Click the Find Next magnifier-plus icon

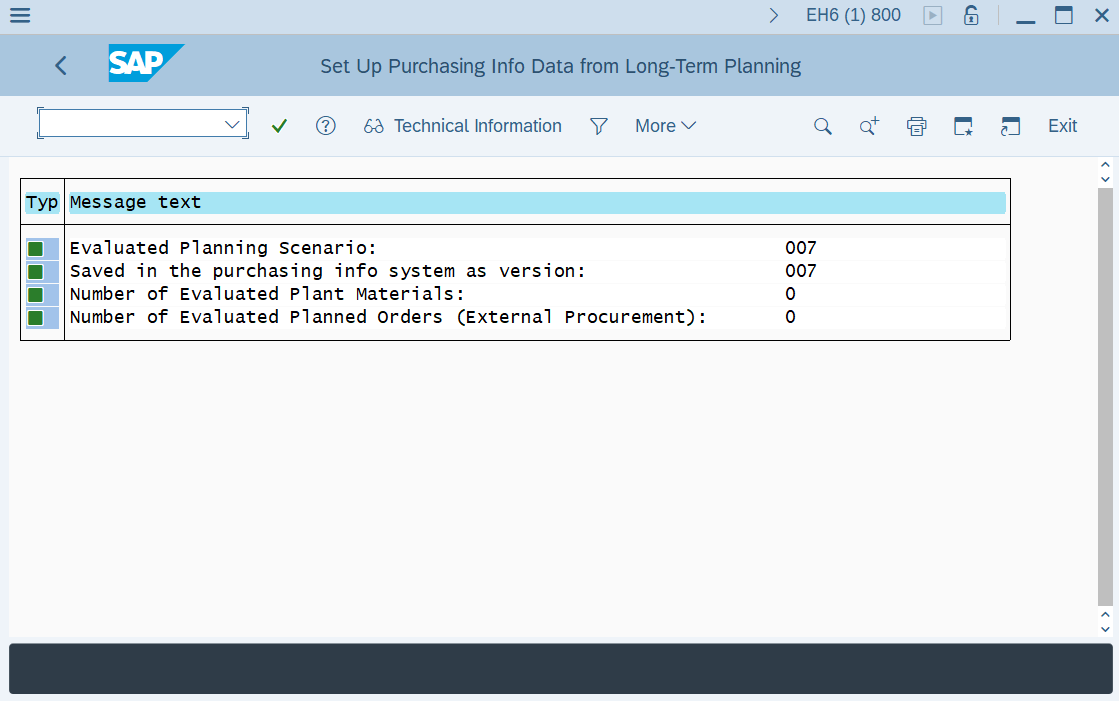(x=868, y=126)
